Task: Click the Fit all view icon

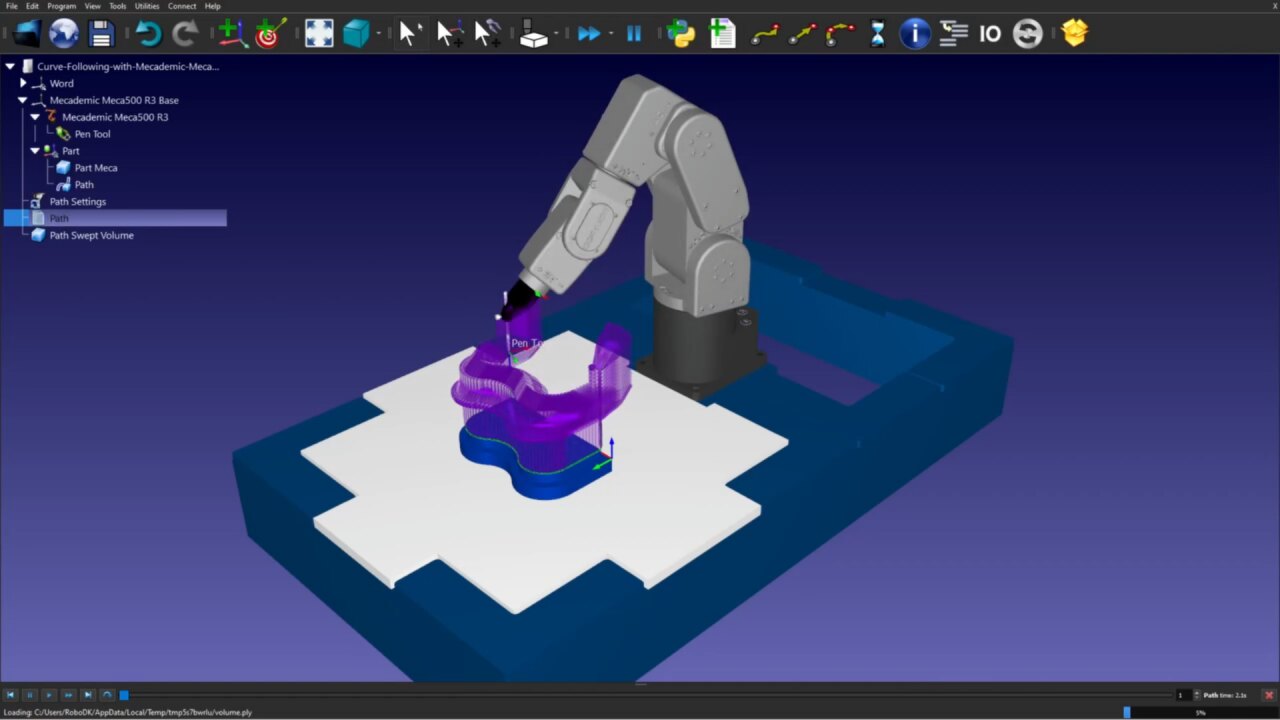Action: click(319, 34)
